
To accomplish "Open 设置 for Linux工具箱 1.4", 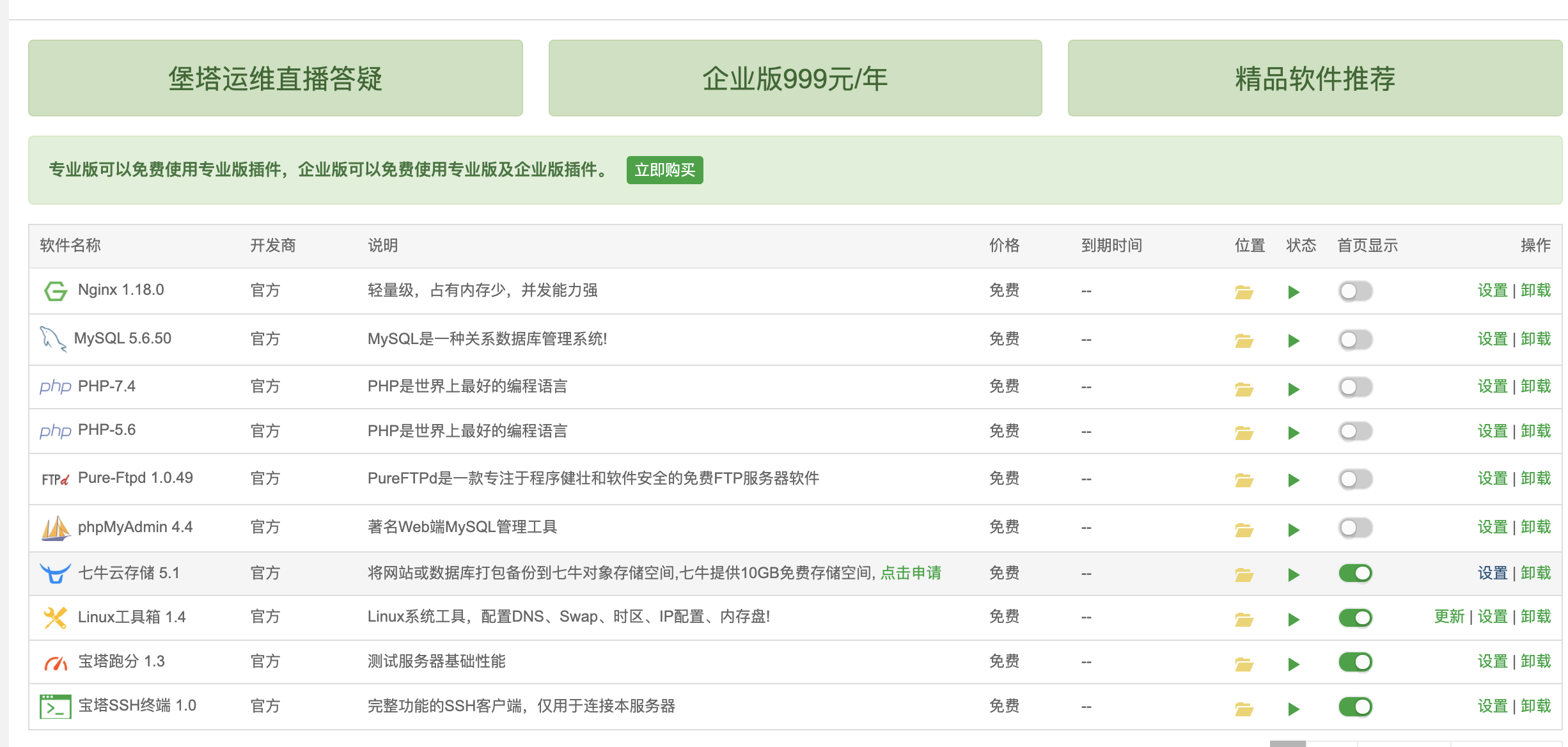I will pos(1493,617).
